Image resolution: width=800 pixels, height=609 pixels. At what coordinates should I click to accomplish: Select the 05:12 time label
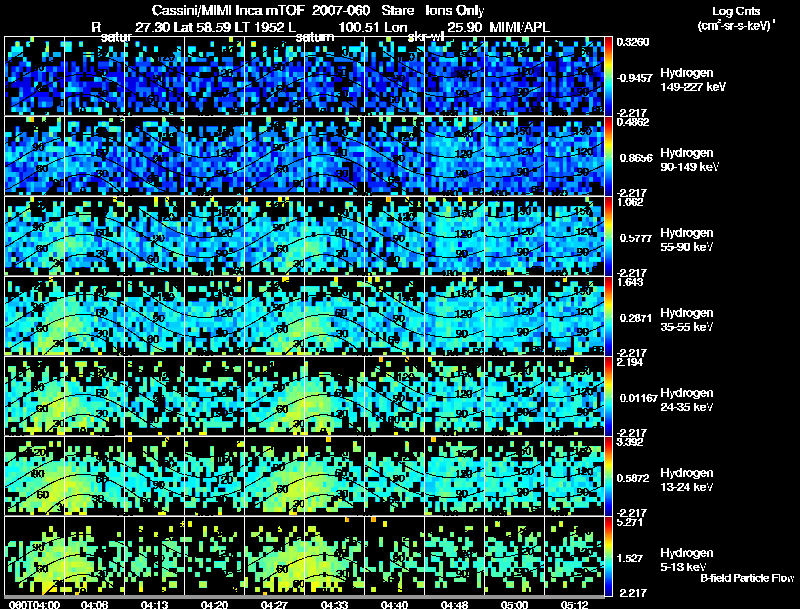click(574, 605)
